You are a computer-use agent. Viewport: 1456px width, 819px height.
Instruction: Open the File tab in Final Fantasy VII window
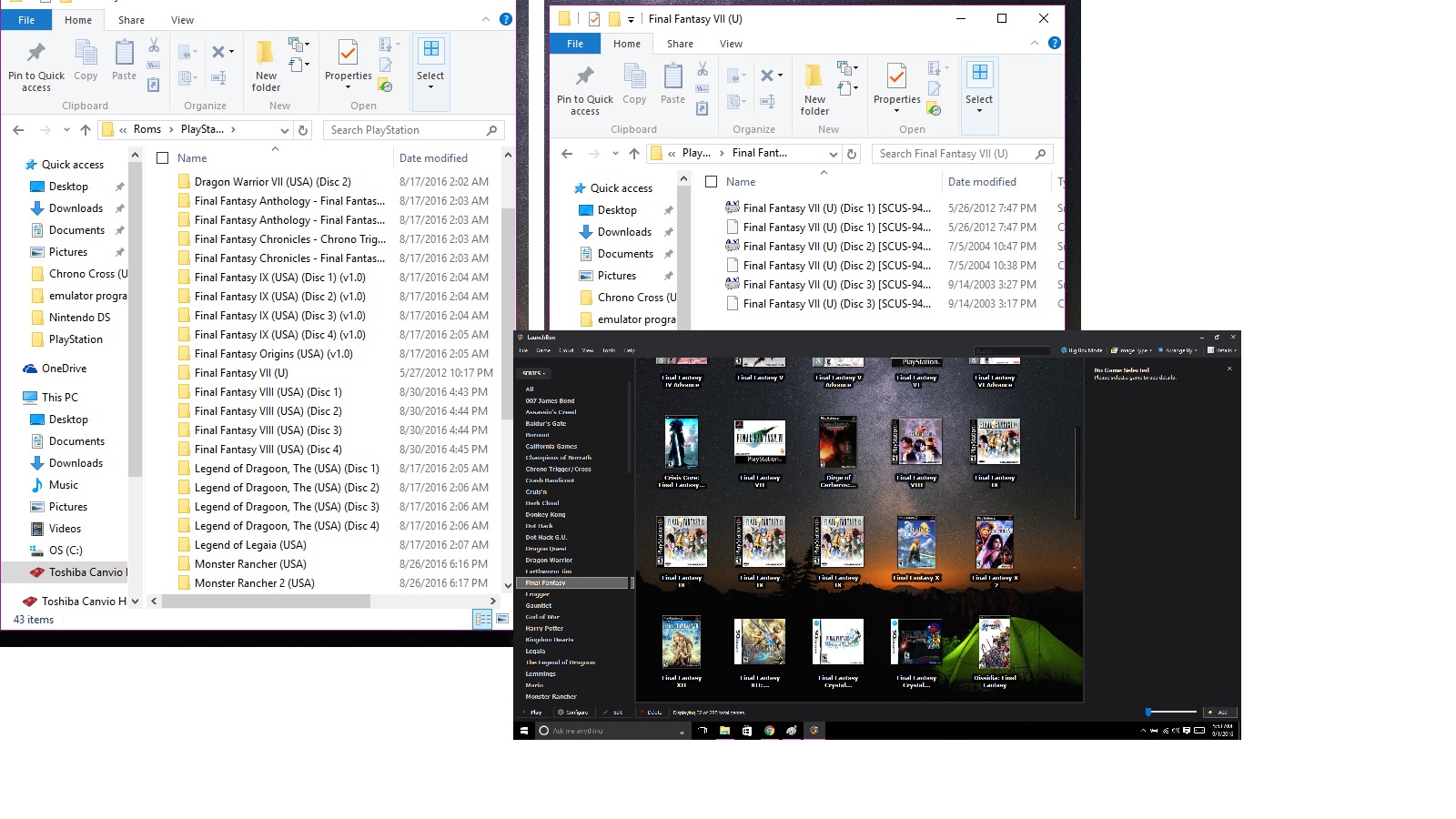pos(575,44)
